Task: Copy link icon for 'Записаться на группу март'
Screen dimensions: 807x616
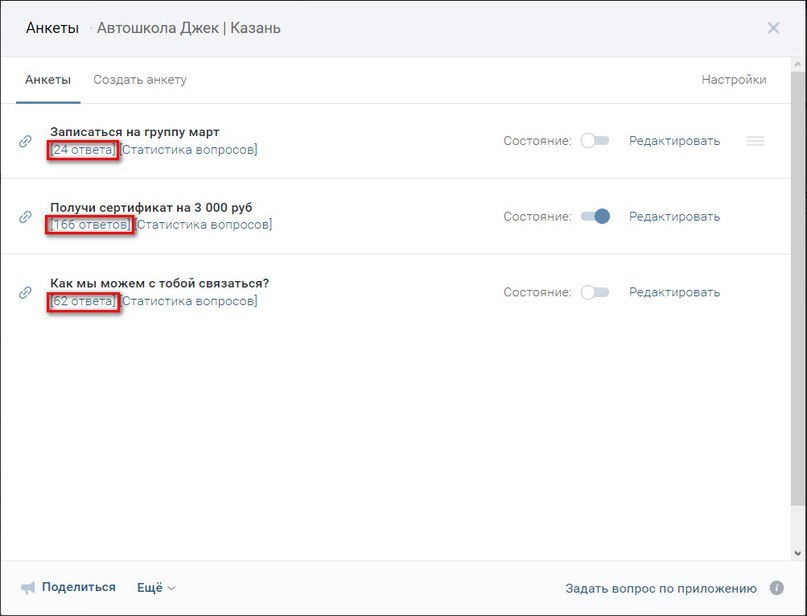Action: (x=25, y=141)
